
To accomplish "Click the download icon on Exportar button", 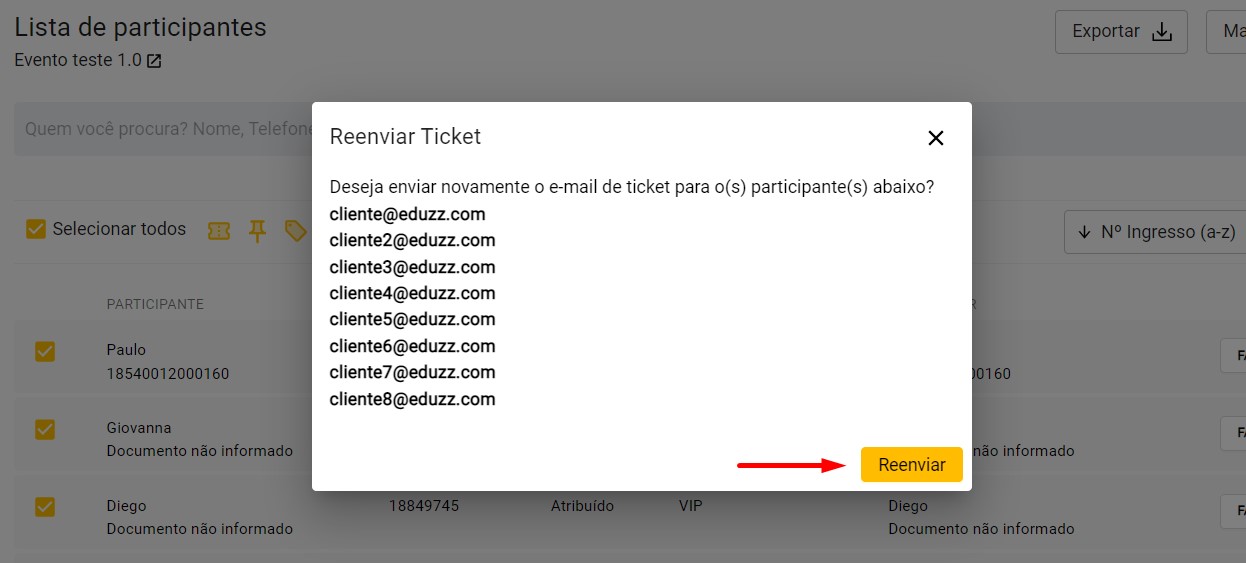I will pyautogui.click(x=1161, y=32).
